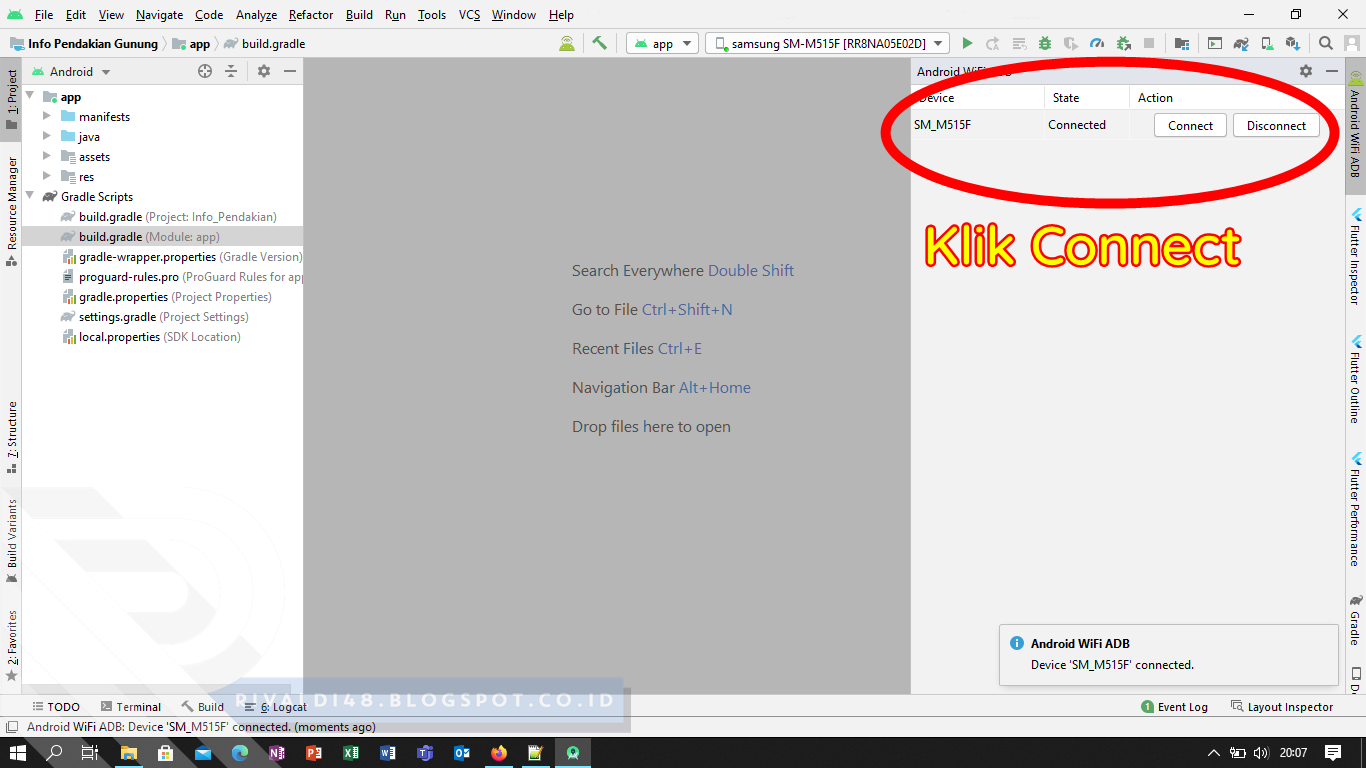The image size is (1366, 768).
Task: Start debugging with the green bug icon
Action: tap(1047, 43)
